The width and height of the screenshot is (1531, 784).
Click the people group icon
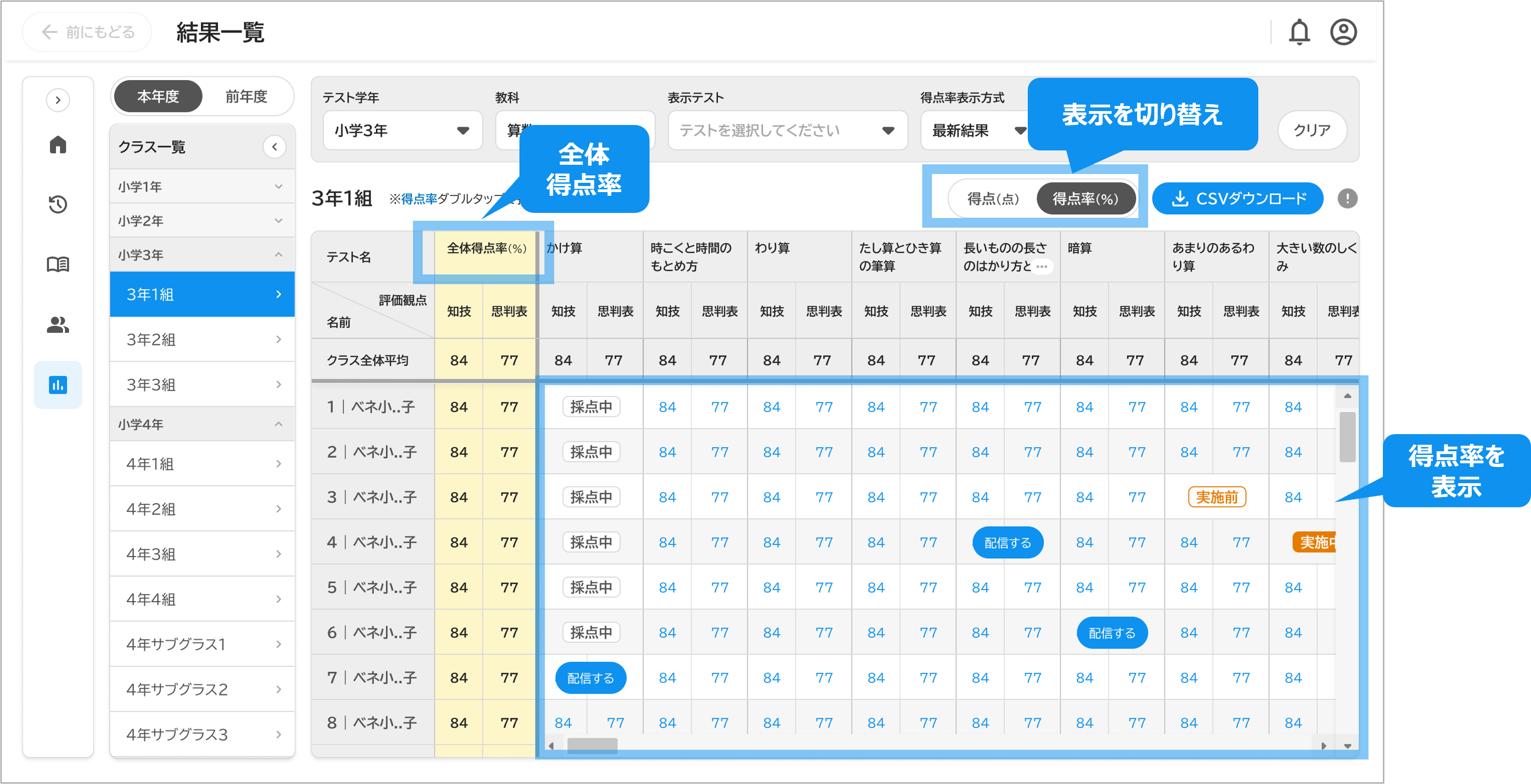pyautogui.click(x=58, y=324)
